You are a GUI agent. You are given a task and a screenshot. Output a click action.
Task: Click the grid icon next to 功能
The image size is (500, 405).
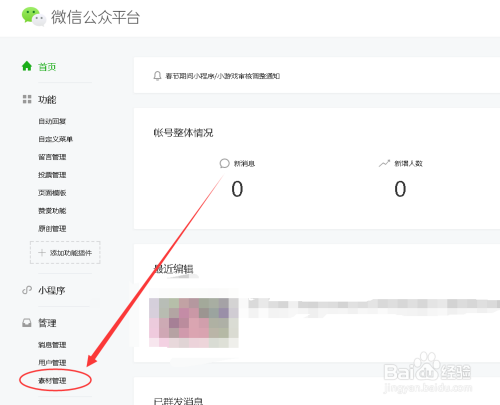[x=27, y=99]
